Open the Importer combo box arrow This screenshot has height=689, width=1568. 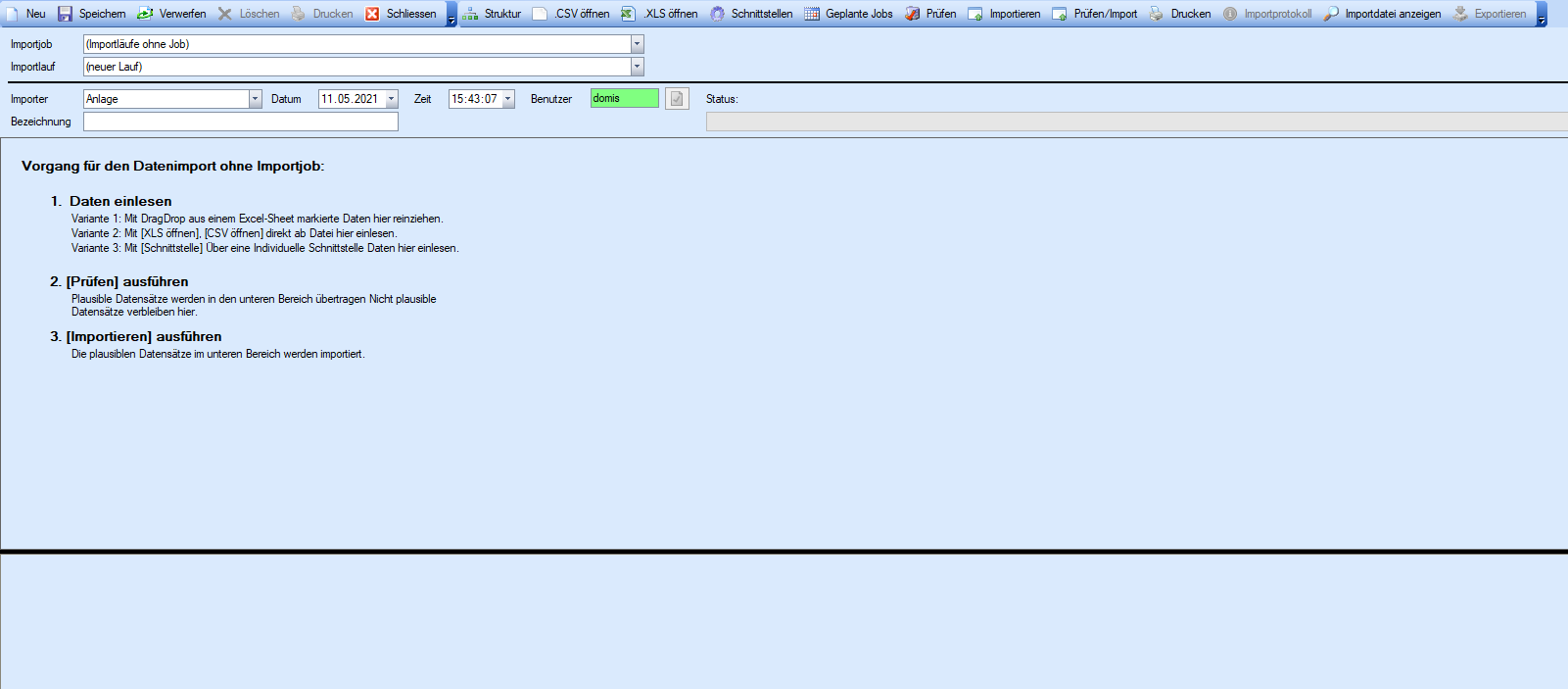click(x=255, y=99)
